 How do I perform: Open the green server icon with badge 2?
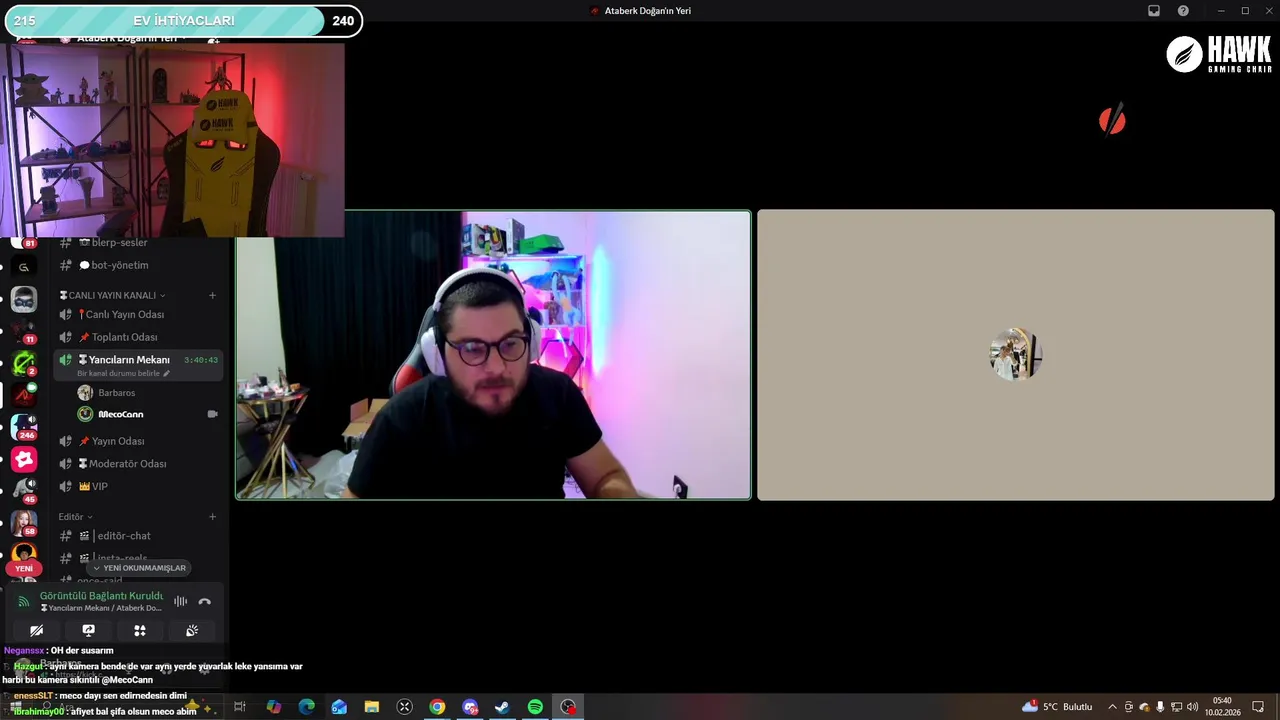[x=24, y=363]
